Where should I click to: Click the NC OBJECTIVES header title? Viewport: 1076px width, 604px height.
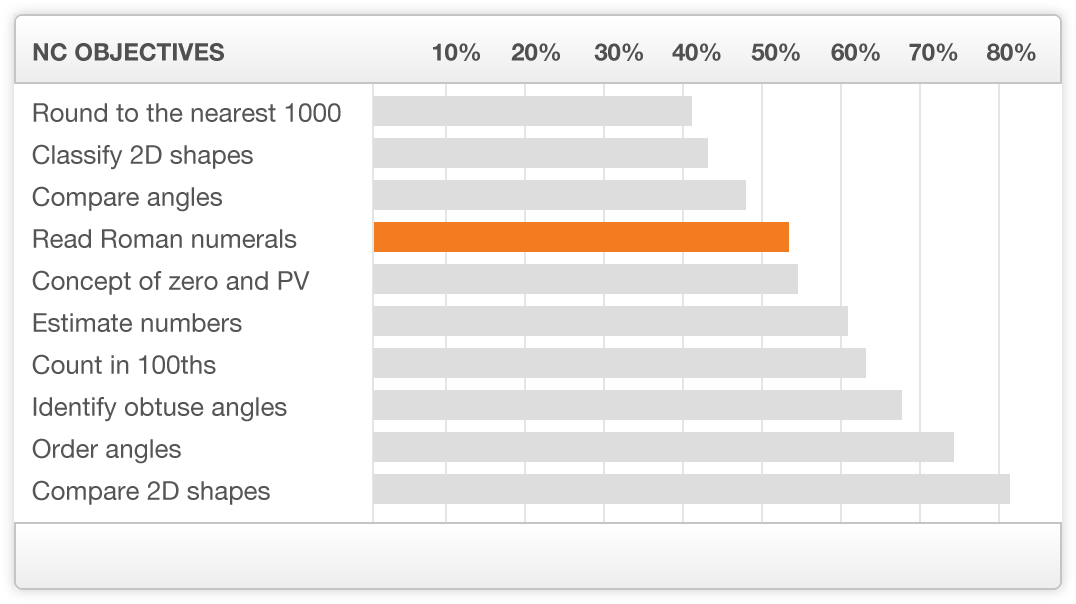[128, 52]
